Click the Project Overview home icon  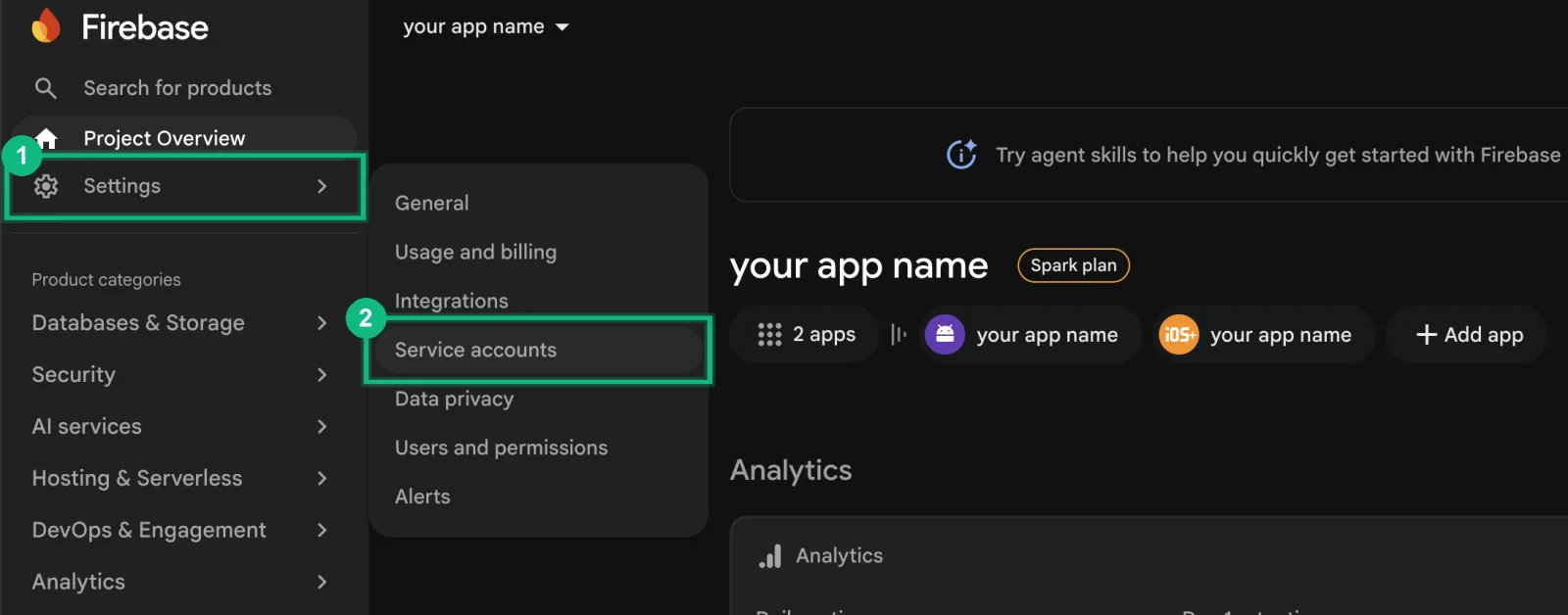point(46,138)
